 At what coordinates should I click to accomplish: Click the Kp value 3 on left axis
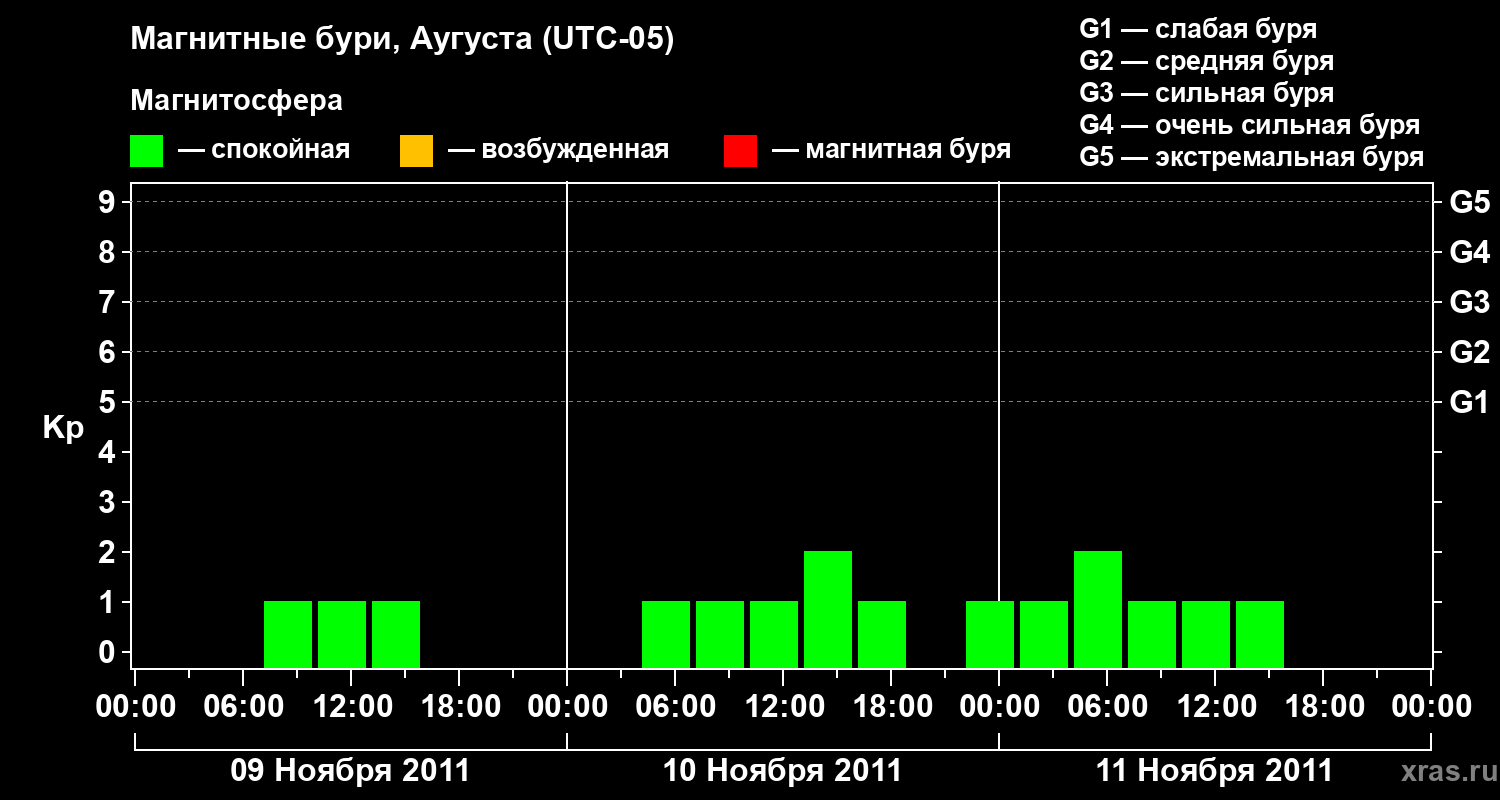(109, 502)
